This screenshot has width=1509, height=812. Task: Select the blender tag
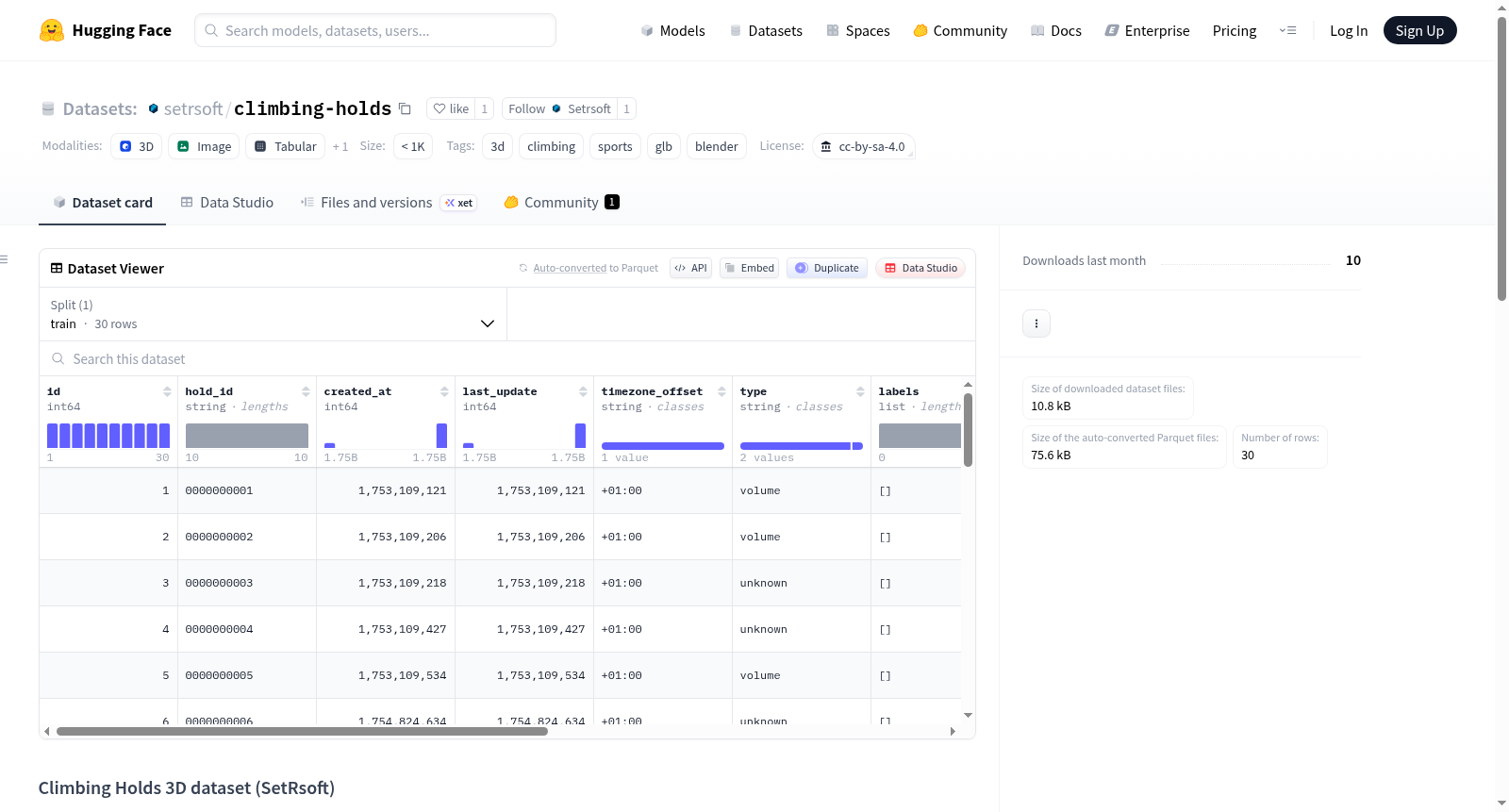(717, 146)
